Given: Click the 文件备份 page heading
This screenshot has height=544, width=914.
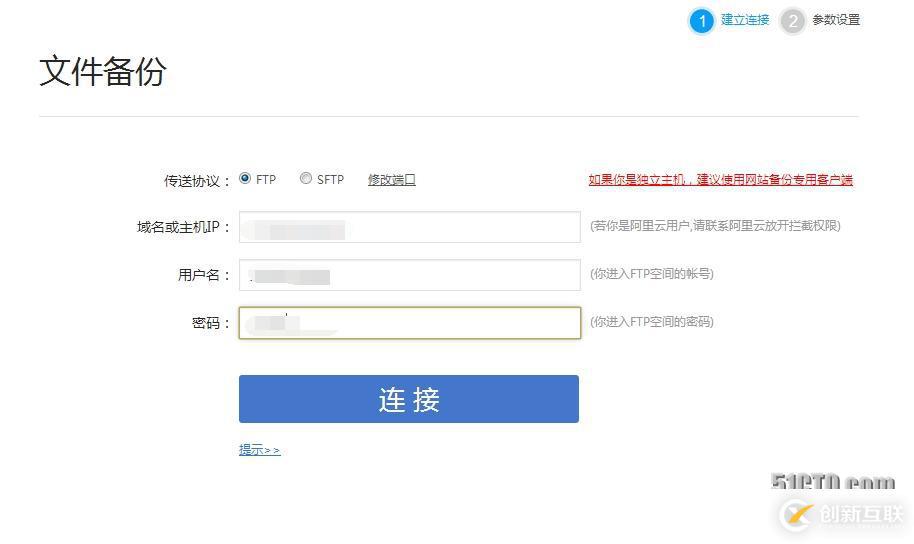Looking at the screenshot, I should click(x=103, y=72).
